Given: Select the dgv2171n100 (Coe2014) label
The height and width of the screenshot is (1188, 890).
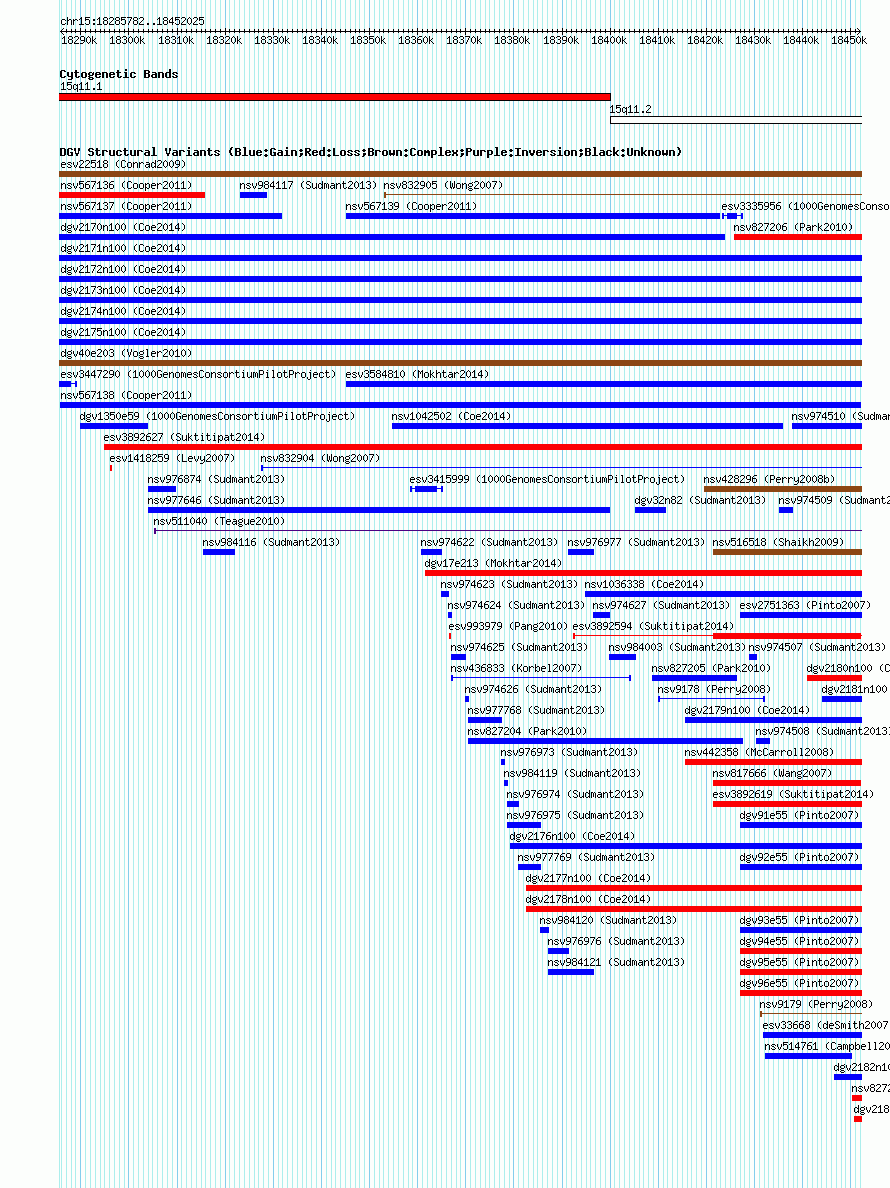Looking at the screenshot, I should coord(123,249).
